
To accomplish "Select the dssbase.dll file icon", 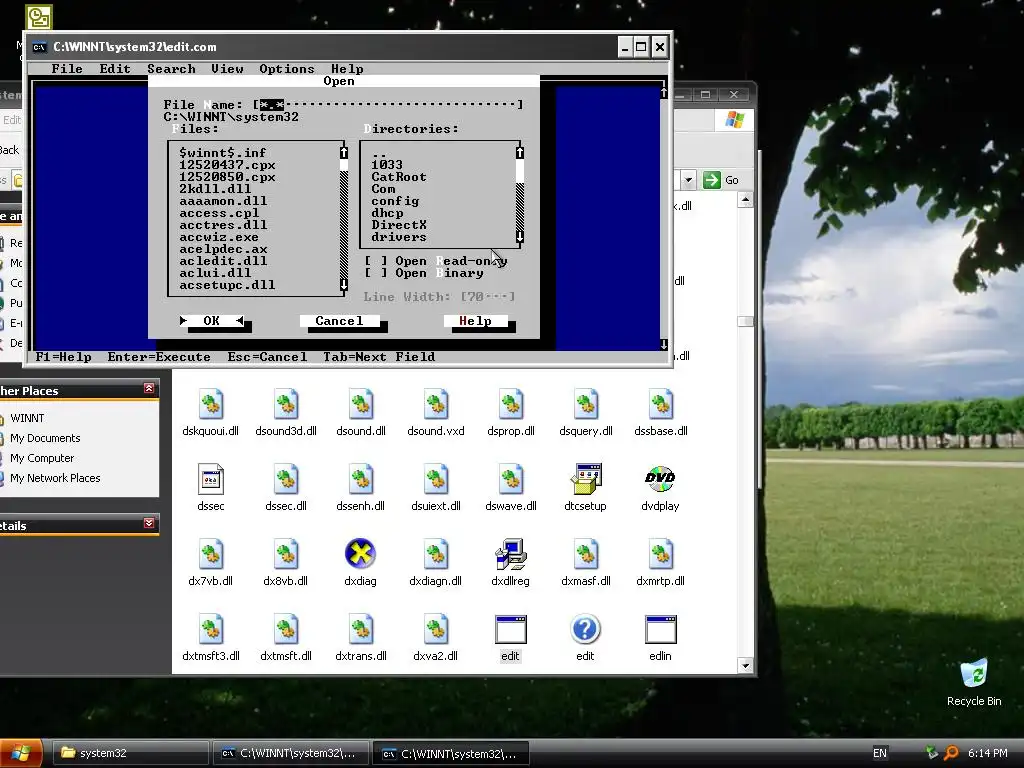I will pyautogui.click(x=661, y=404).
